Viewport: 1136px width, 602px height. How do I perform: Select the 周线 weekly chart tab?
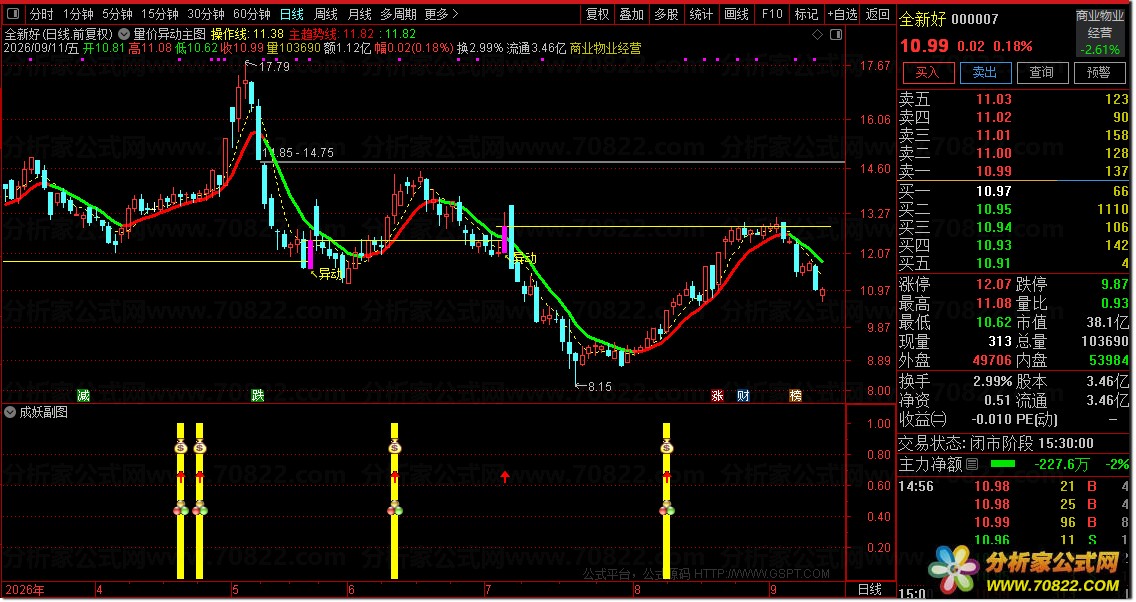point(326,14)
